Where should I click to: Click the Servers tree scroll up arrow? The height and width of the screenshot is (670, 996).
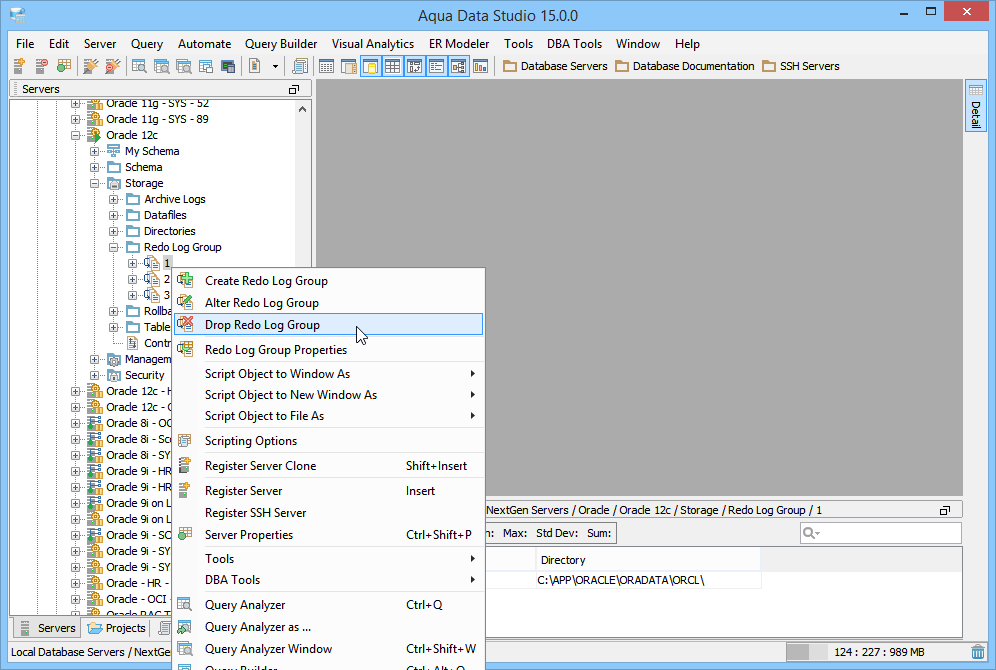point(302,109)
